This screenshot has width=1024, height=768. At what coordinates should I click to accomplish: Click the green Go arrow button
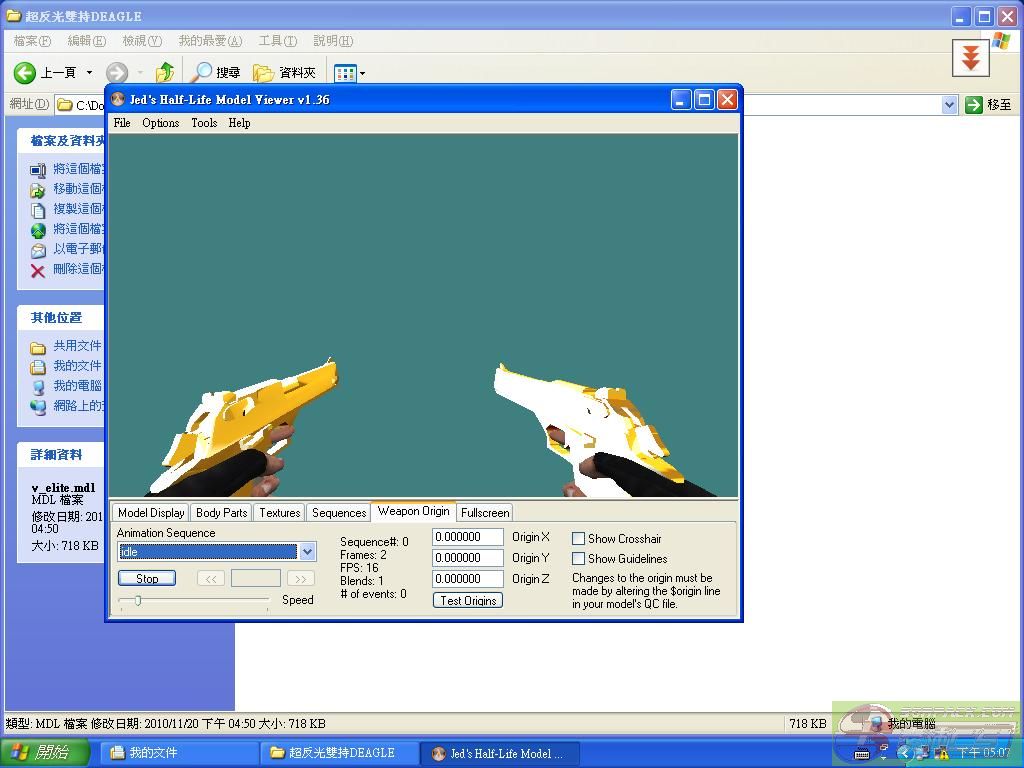974,104
